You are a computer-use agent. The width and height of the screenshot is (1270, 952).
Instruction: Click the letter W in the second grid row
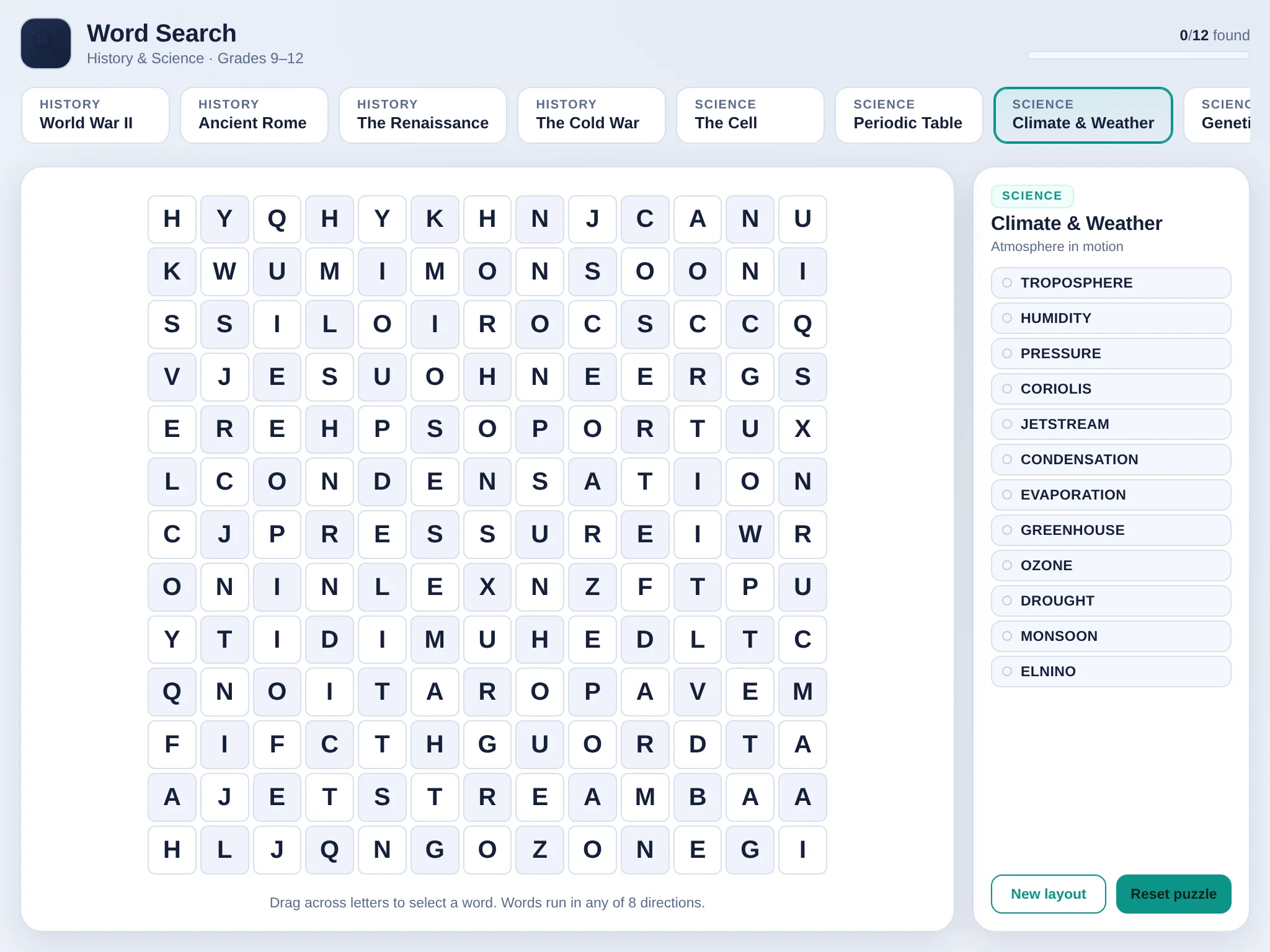224,271
